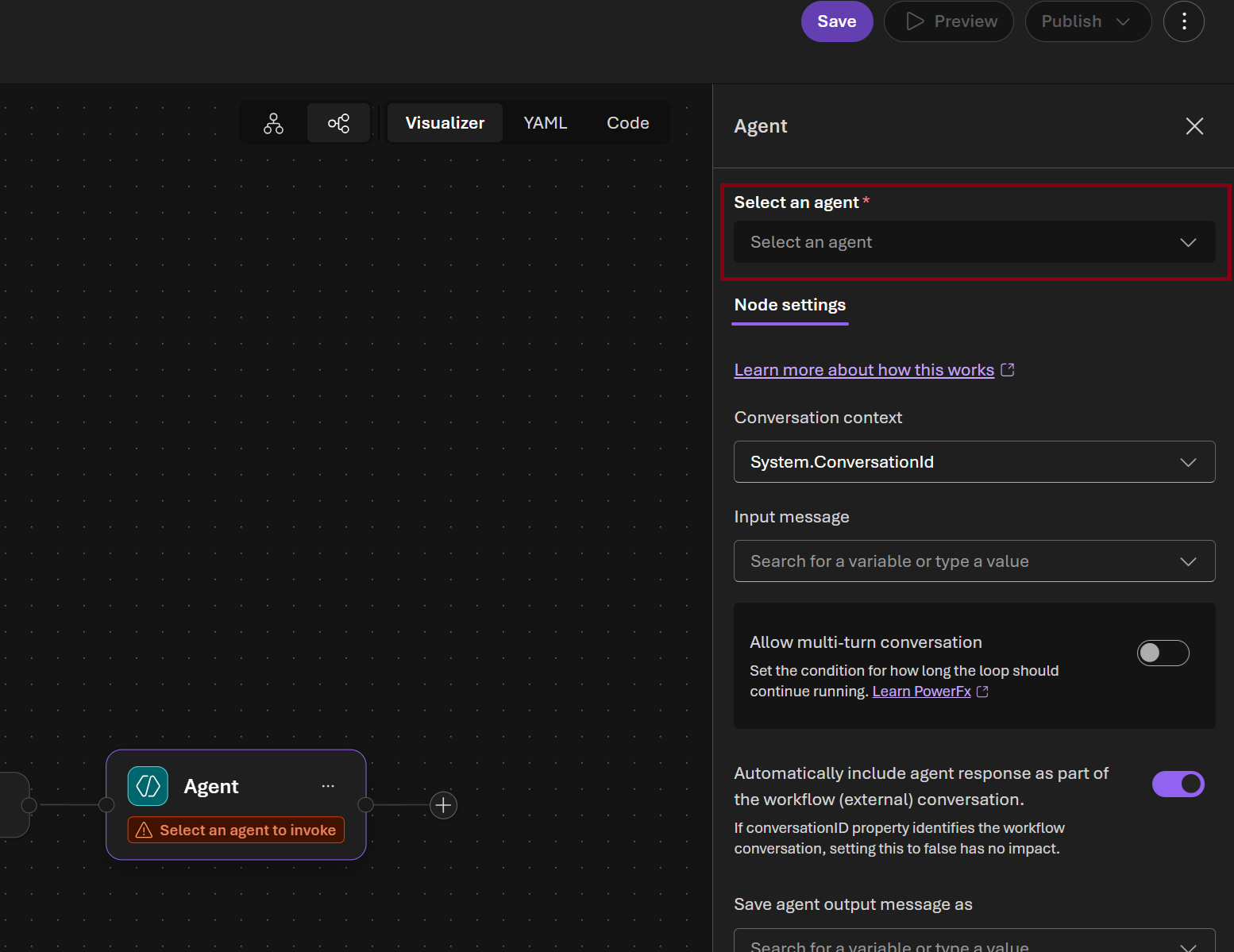
Task: Disable automatically include agent response toggle
Action: (x=1178, y=784)
